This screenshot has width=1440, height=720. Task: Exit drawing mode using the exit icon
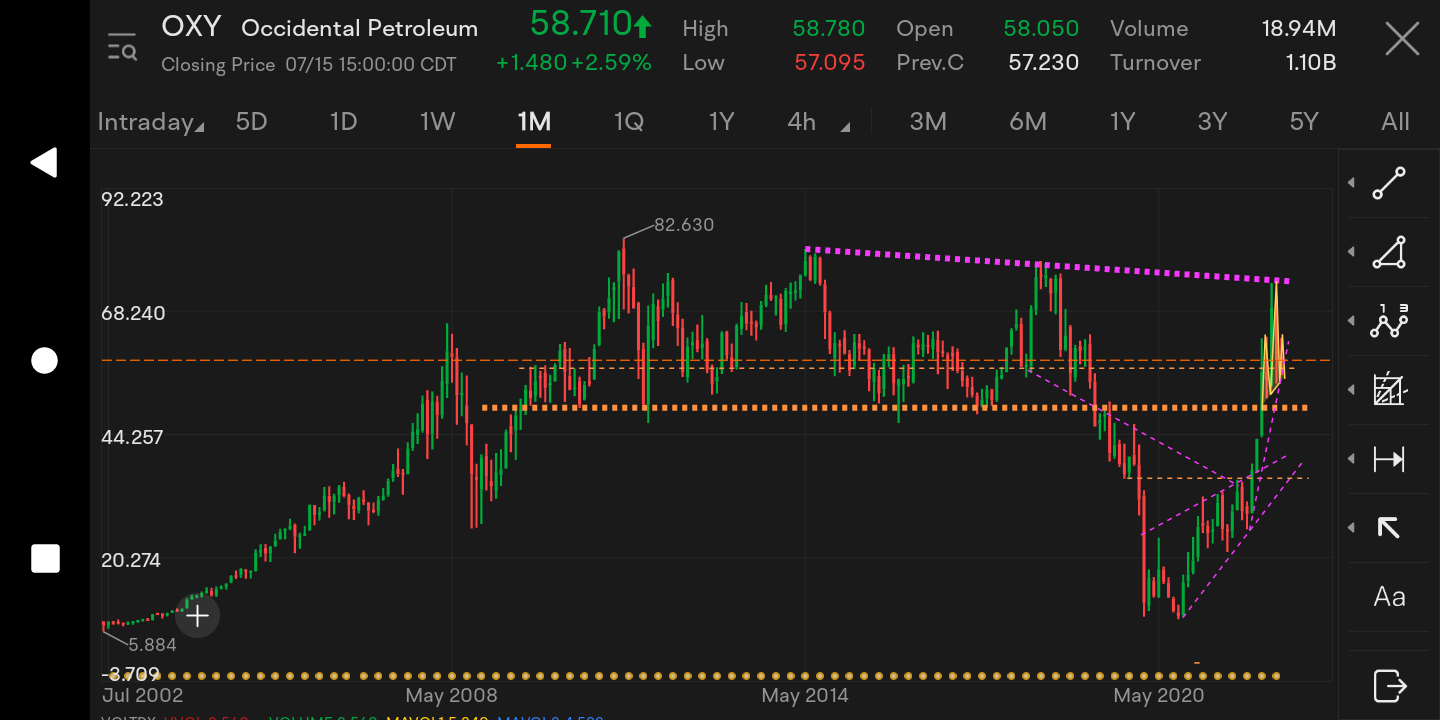1388,686
